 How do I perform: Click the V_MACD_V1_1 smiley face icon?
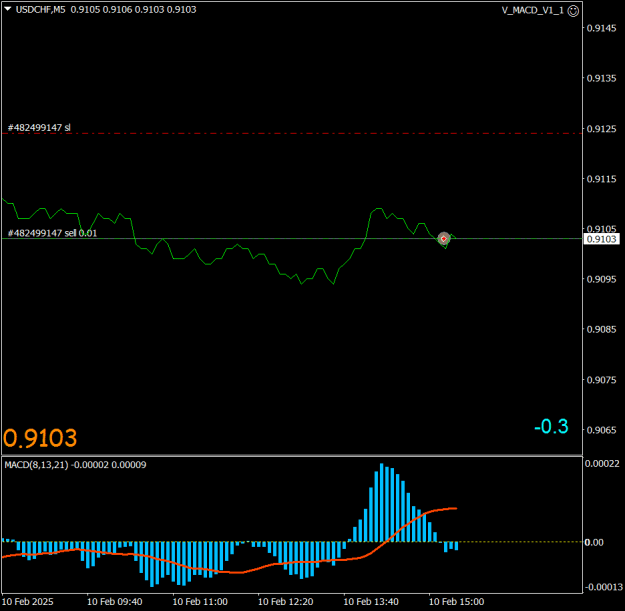(x=573, y=11)
